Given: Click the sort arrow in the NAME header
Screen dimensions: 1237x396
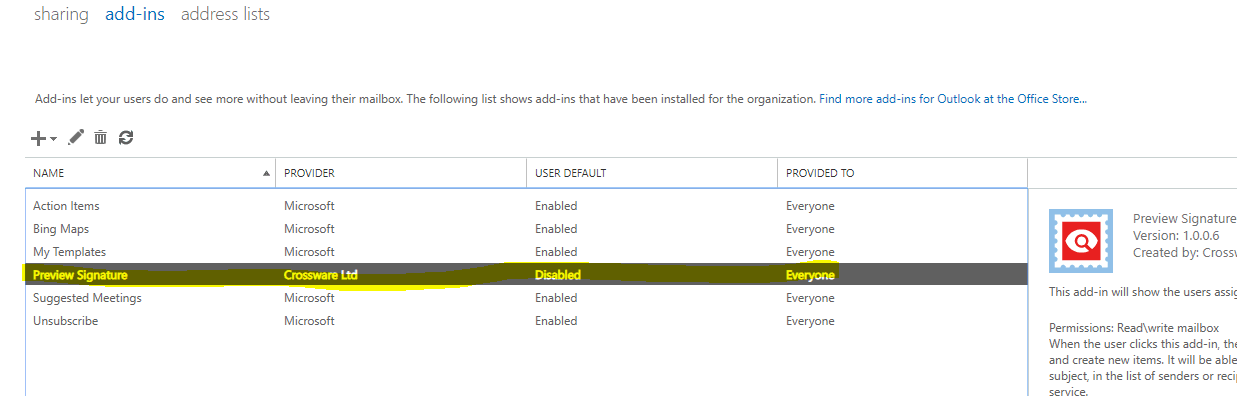Looking at the screenshot, I should coord(266,173).
